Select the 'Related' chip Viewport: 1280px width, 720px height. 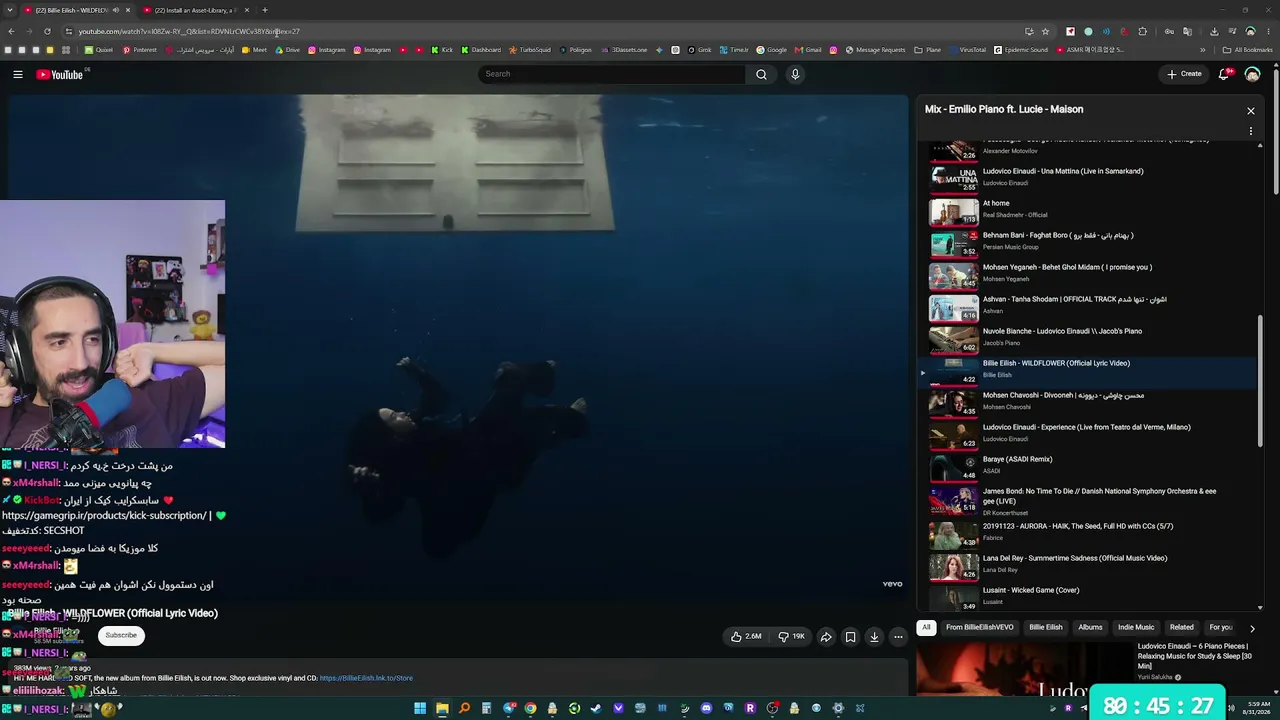(1182, 628)
